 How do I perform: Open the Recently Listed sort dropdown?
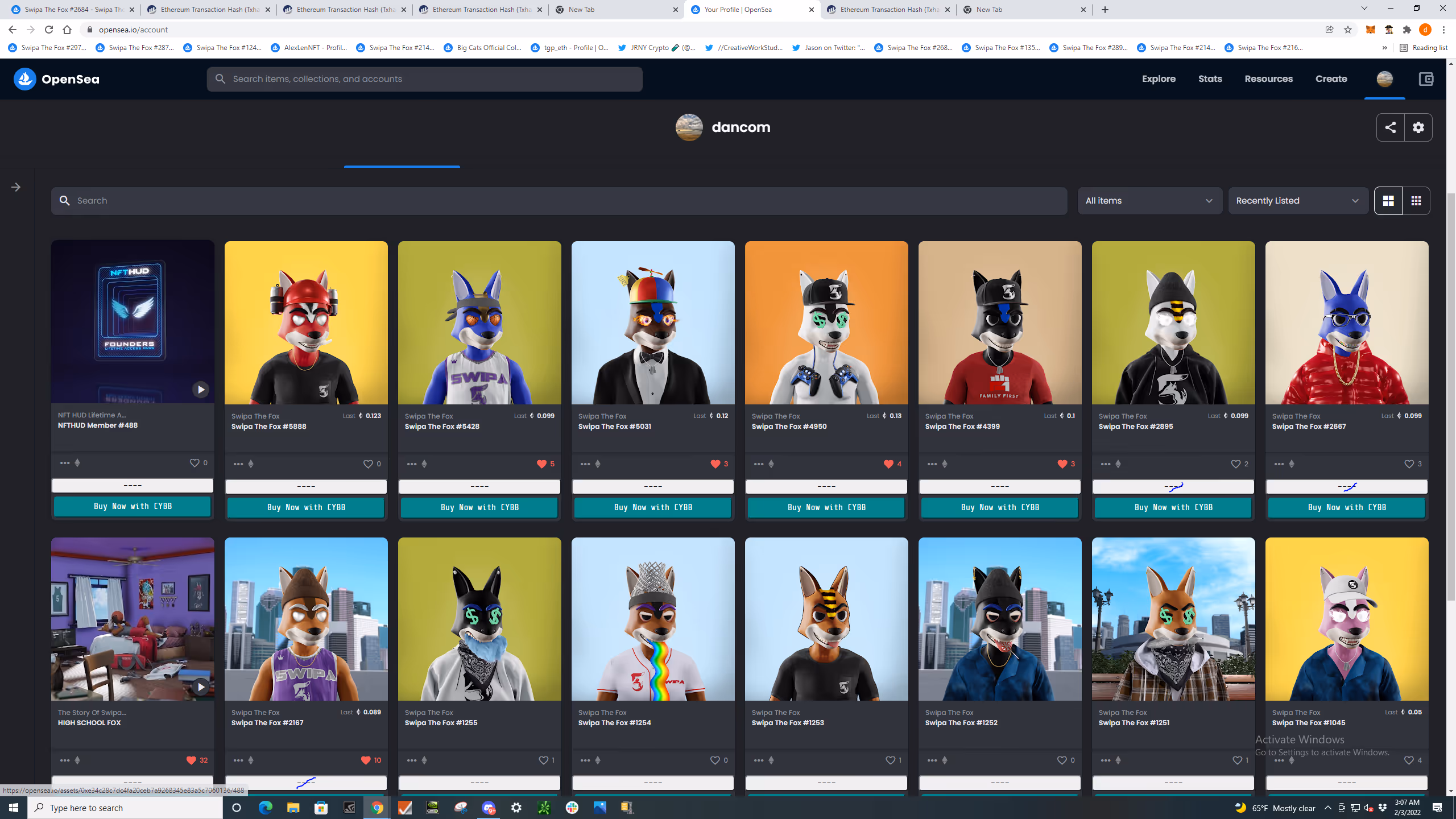pyautogui.click(x=1298, y=201)
